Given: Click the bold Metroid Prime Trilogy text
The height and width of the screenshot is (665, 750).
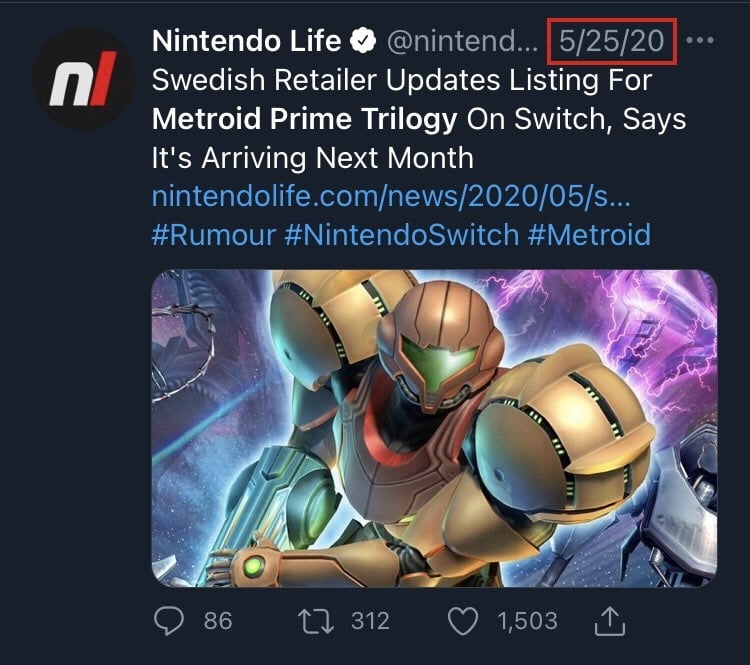Looking at the screenshot, I should (304, 120).
